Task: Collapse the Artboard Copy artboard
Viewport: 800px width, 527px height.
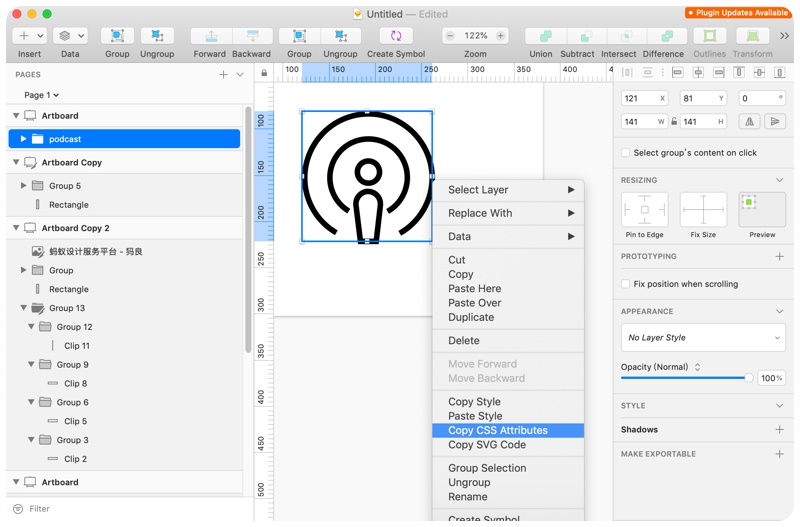Action: coord(16,162)
